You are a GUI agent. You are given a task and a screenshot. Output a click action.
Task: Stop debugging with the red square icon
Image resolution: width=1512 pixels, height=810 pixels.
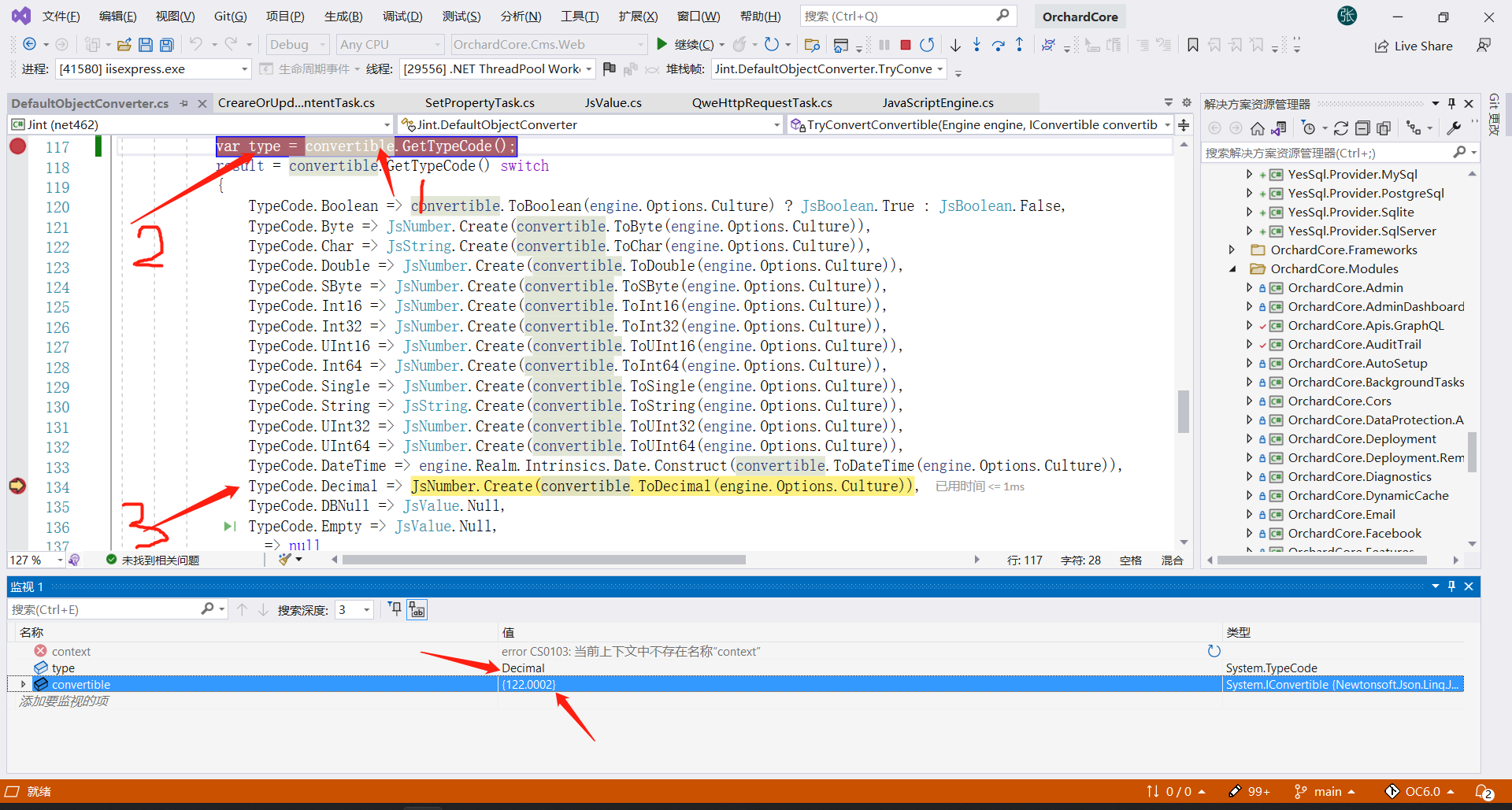tap(906, 44)
